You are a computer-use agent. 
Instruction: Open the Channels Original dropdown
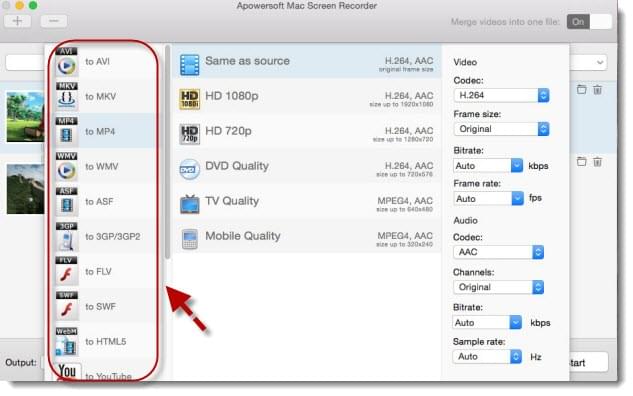tap(499, 287)
